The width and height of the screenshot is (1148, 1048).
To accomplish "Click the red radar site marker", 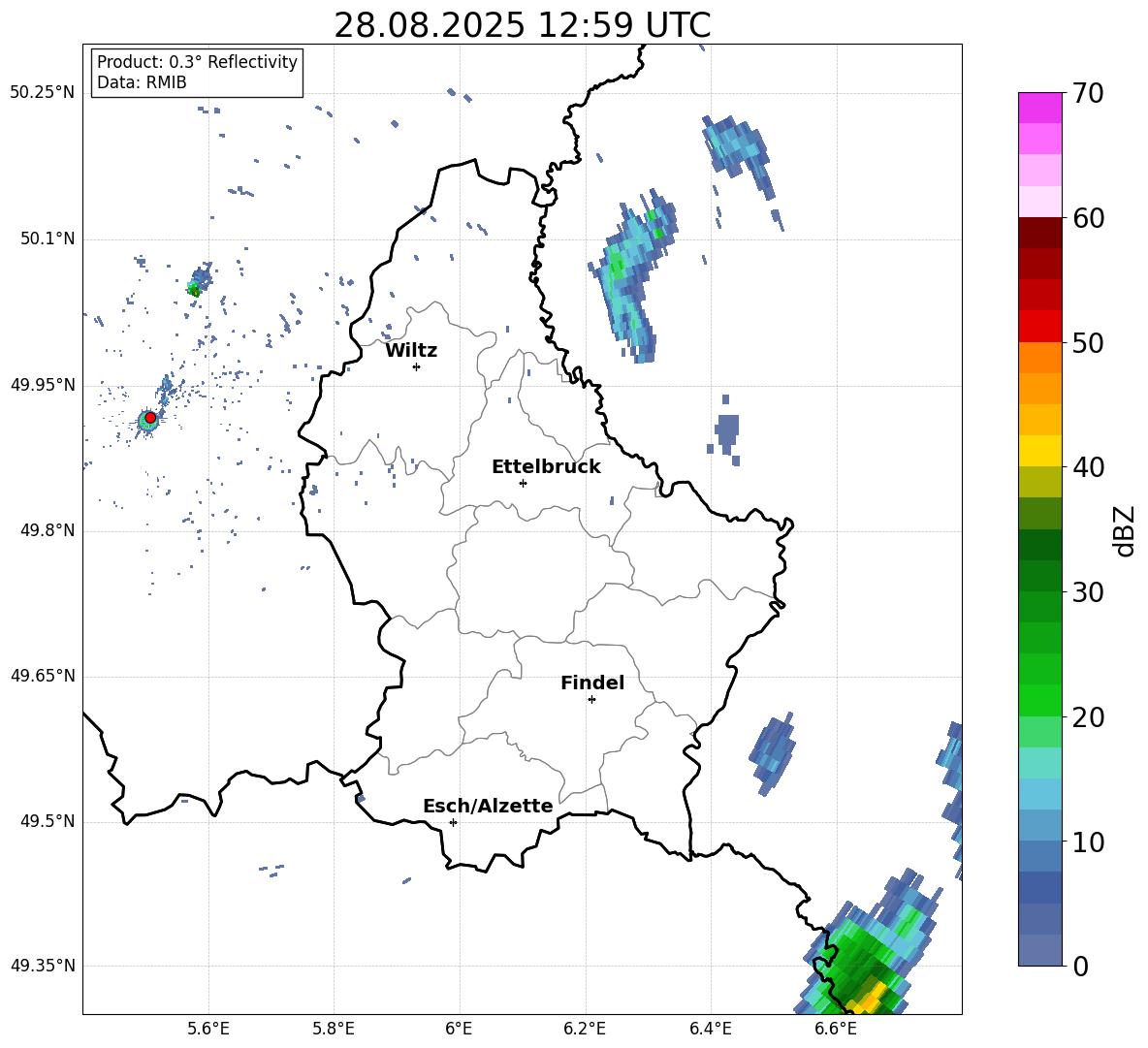I will pos(150,417).
